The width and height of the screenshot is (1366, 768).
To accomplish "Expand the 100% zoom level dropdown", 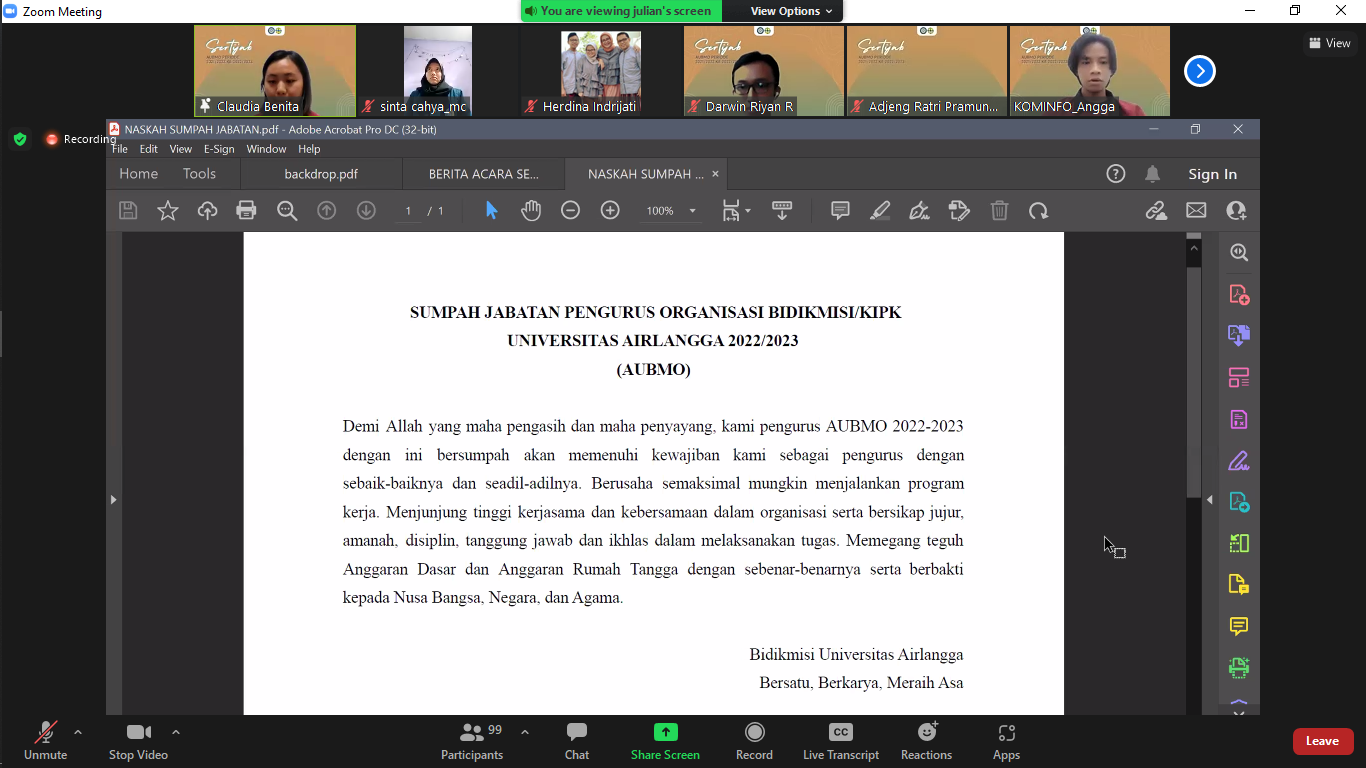I will click(692, 212).
